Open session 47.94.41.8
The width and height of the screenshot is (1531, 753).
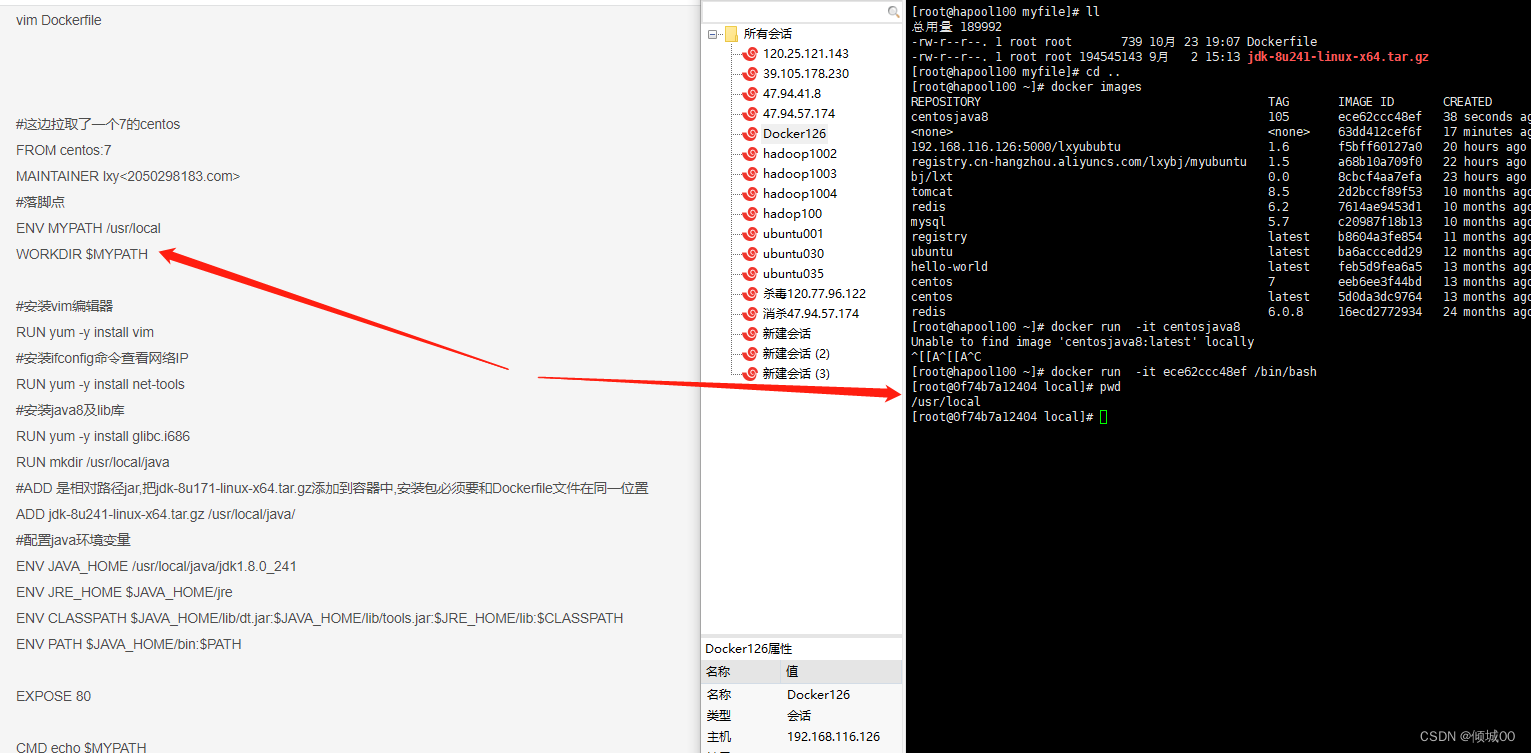(x=792, y=94)
